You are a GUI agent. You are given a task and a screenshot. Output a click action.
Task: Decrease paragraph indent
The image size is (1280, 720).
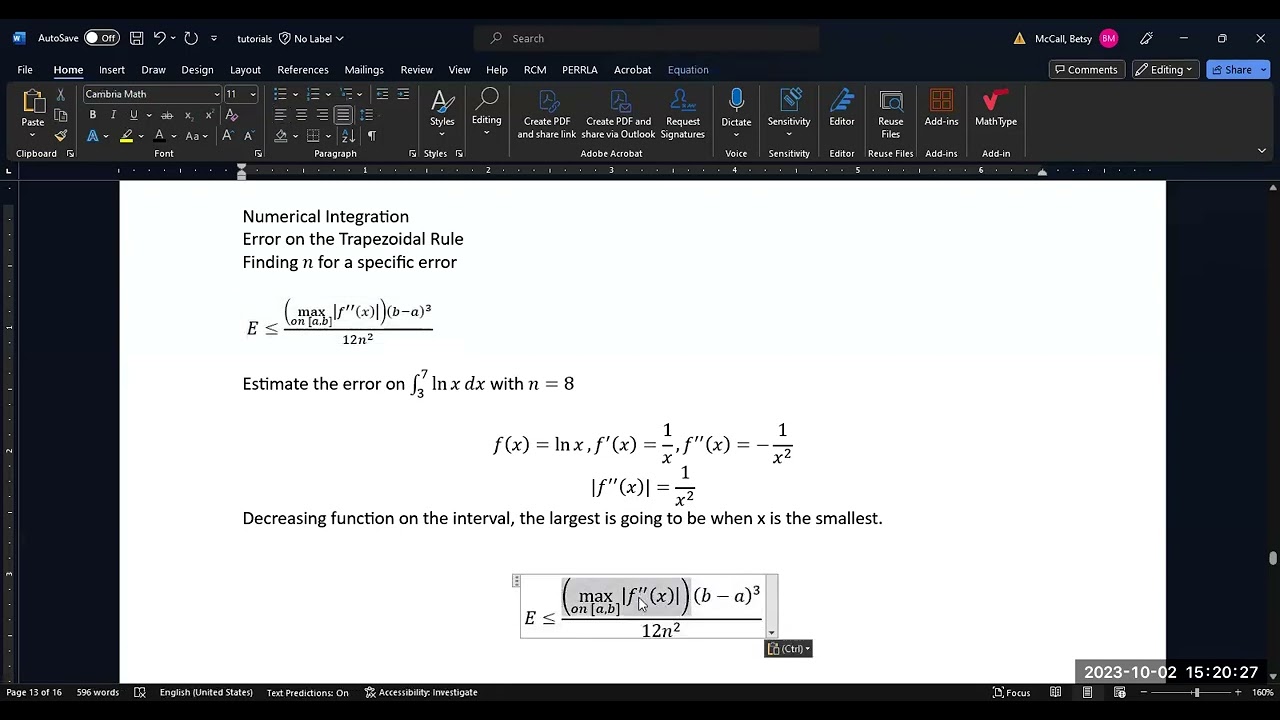tap(382, 94)
